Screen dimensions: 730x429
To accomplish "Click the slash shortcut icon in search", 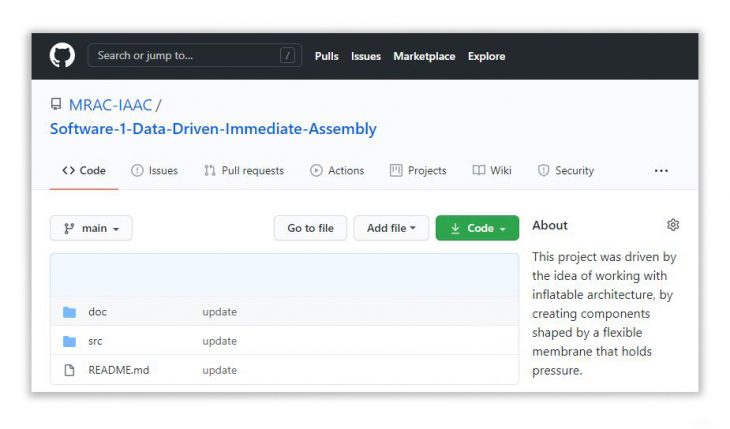I will click(x=288, y=56).
